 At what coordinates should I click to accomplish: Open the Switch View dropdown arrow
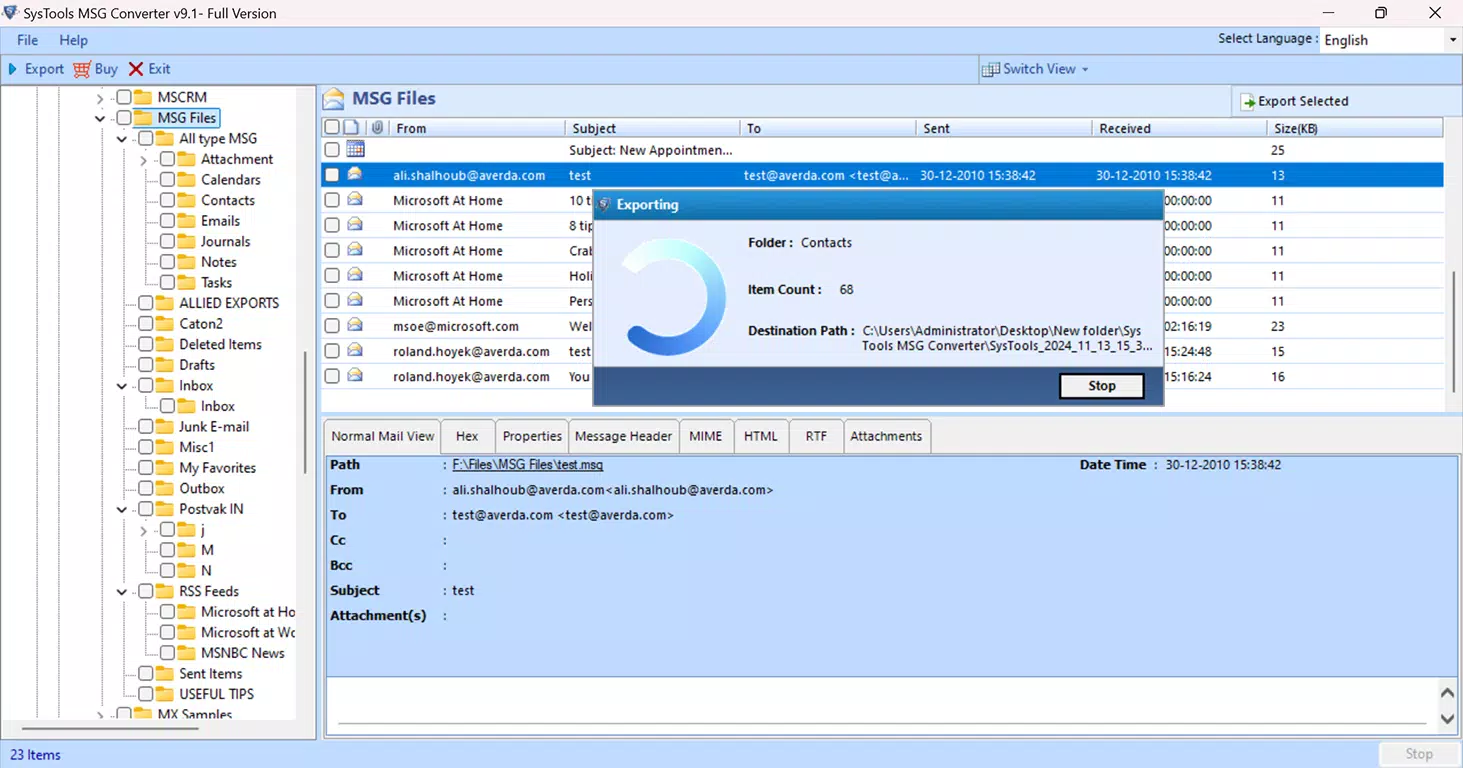(1085, 69)
